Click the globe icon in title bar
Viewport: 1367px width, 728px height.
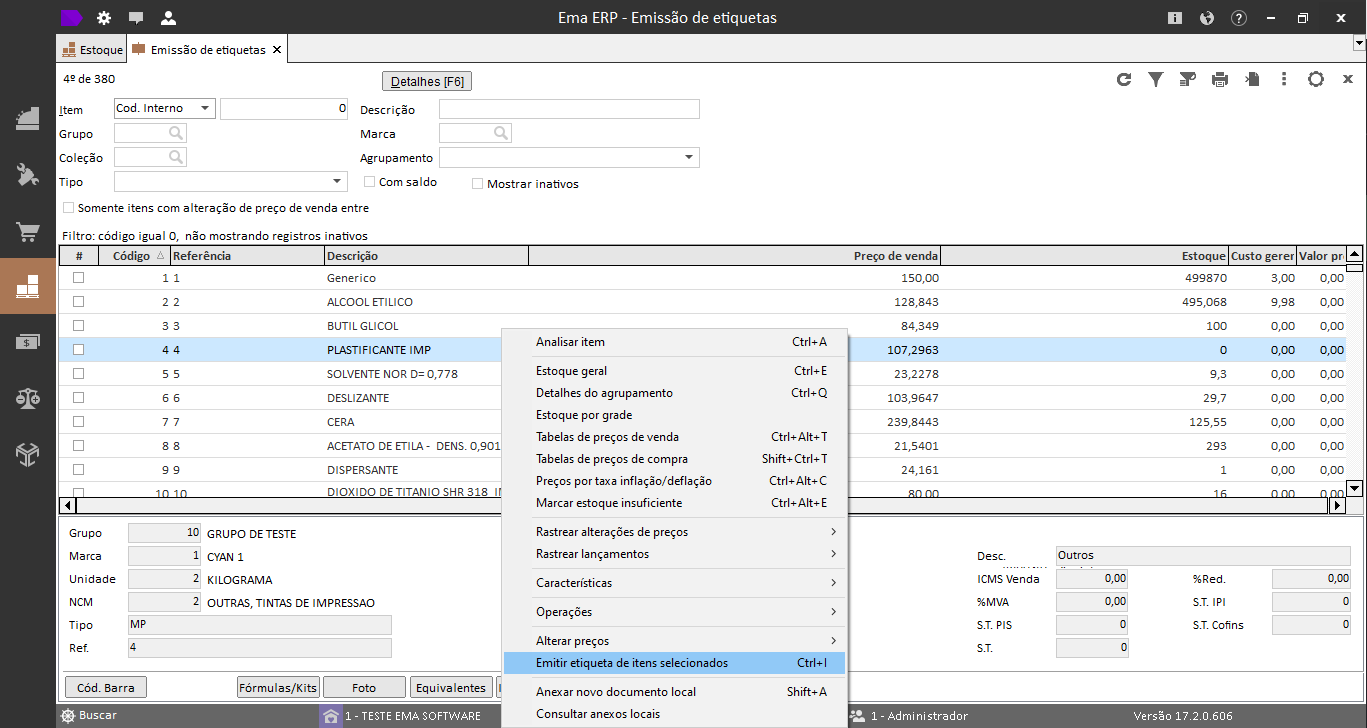click(x=1207, y=18)
